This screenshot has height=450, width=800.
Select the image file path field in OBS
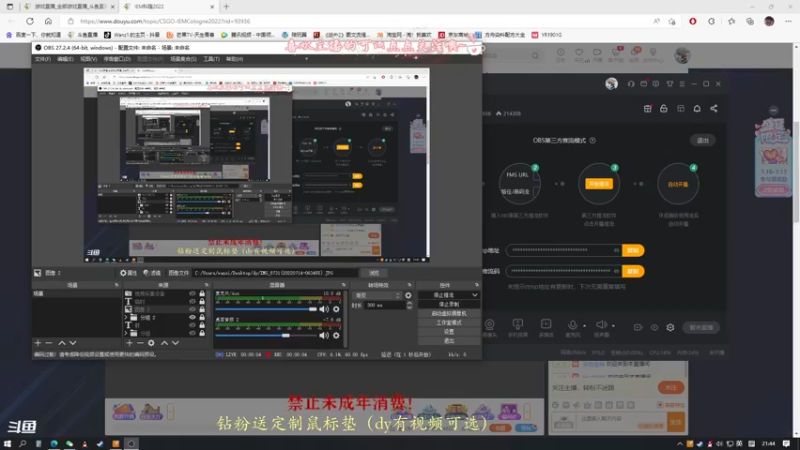pos(274,273)
